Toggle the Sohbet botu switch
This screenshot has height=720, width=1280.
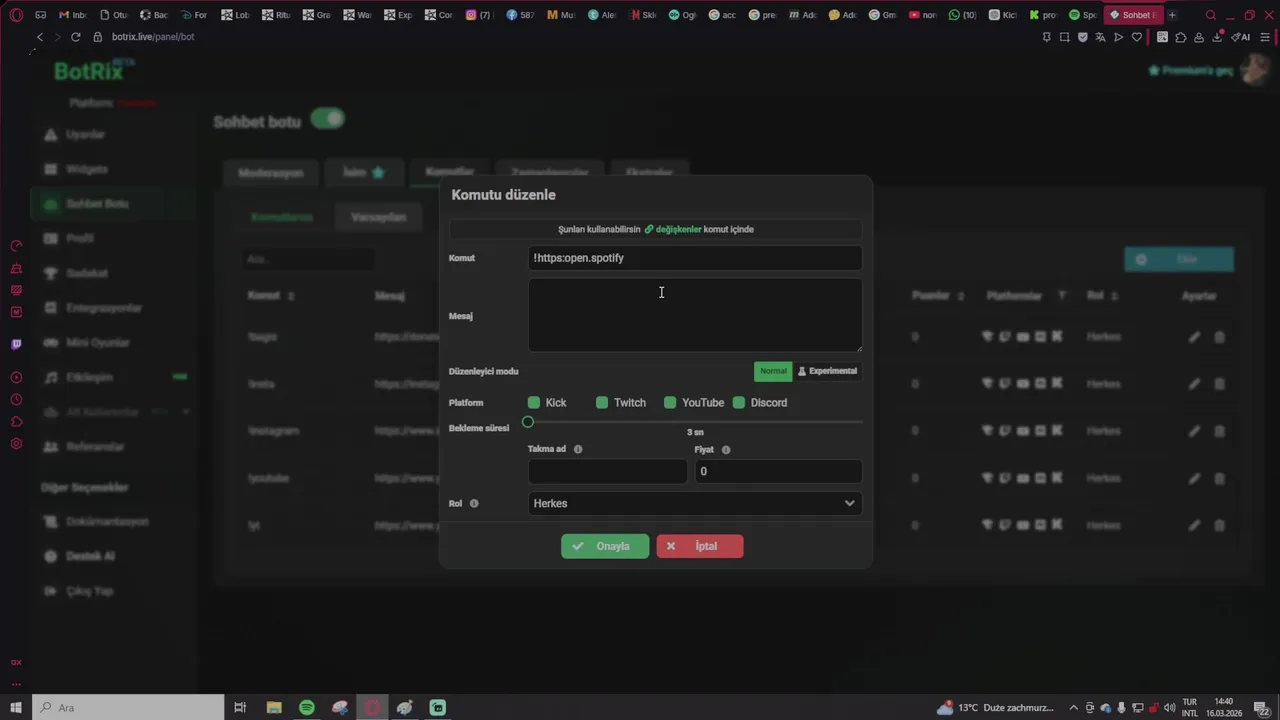[328, 119]
